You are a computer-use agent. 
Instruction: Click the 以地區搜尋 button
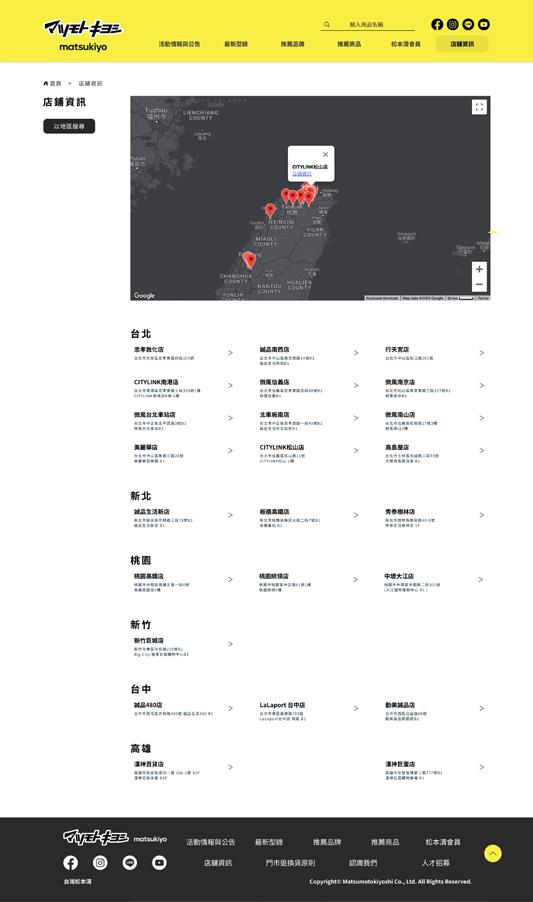tap(69, 126)
